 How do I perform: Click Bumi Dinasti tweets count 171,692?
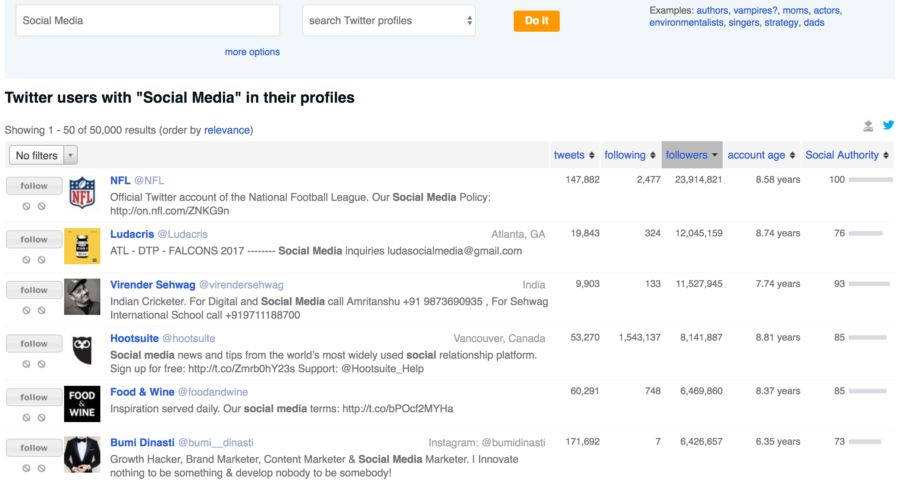(583, 442)
